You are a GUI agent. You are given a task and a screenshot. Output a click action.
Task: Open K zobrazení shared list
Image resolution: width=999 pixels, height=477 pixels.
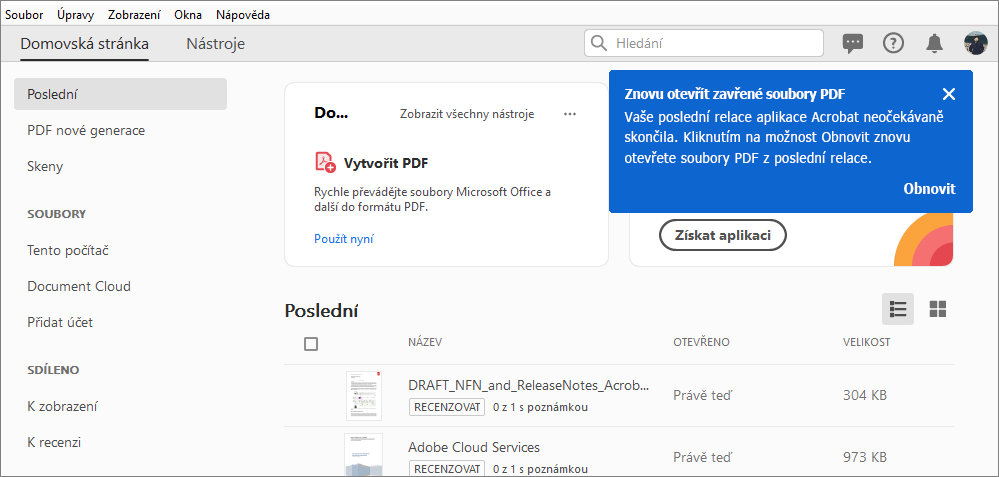click(62, 406)
